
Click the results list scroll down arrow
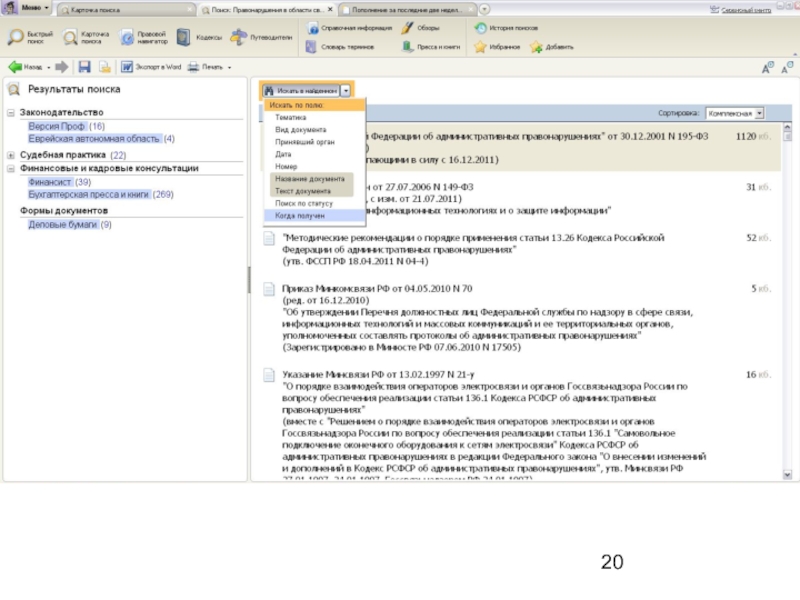787,474
